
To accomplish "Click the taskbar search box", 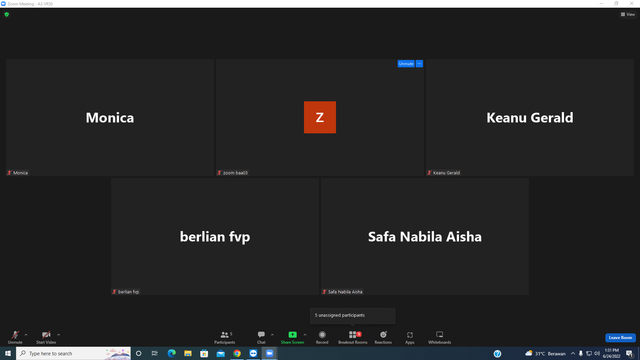I will coord(73,353).
